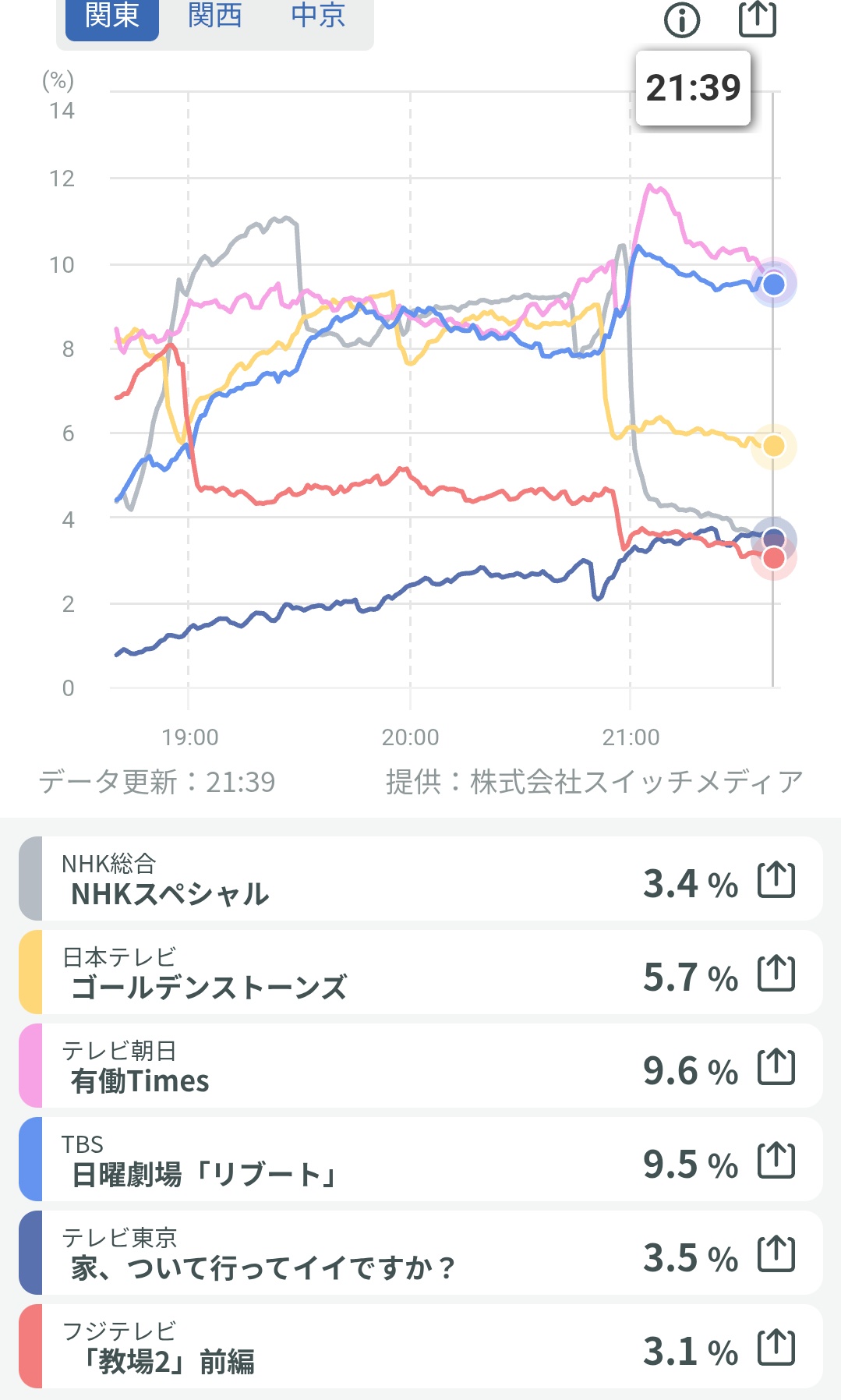Viewport: 841px width, 1400px height.
Task: Tap the 21:39 time tooltip
Action: (693, 88)
